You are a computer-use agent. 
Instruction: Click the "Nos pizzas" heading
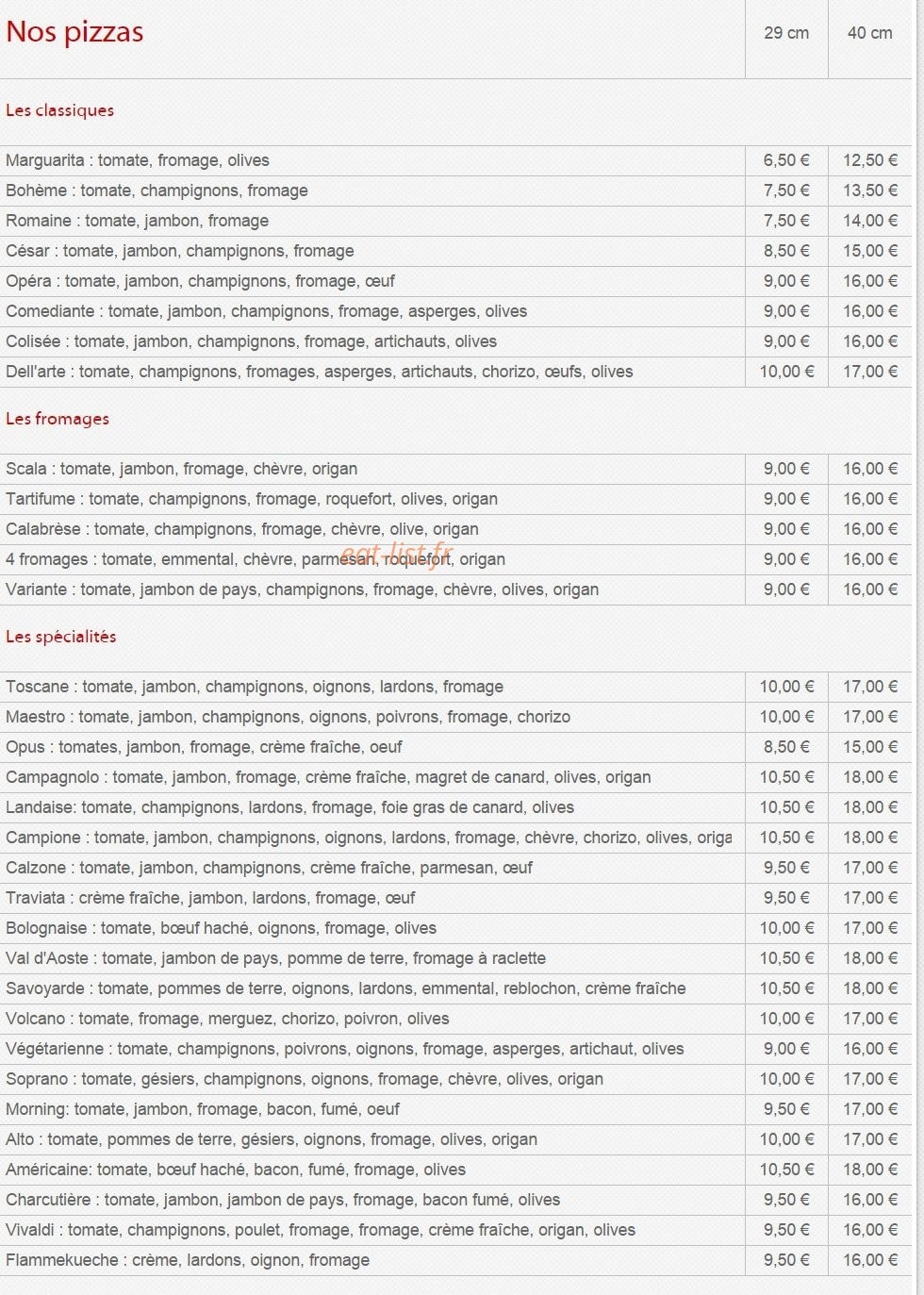(x=74, y=32)
